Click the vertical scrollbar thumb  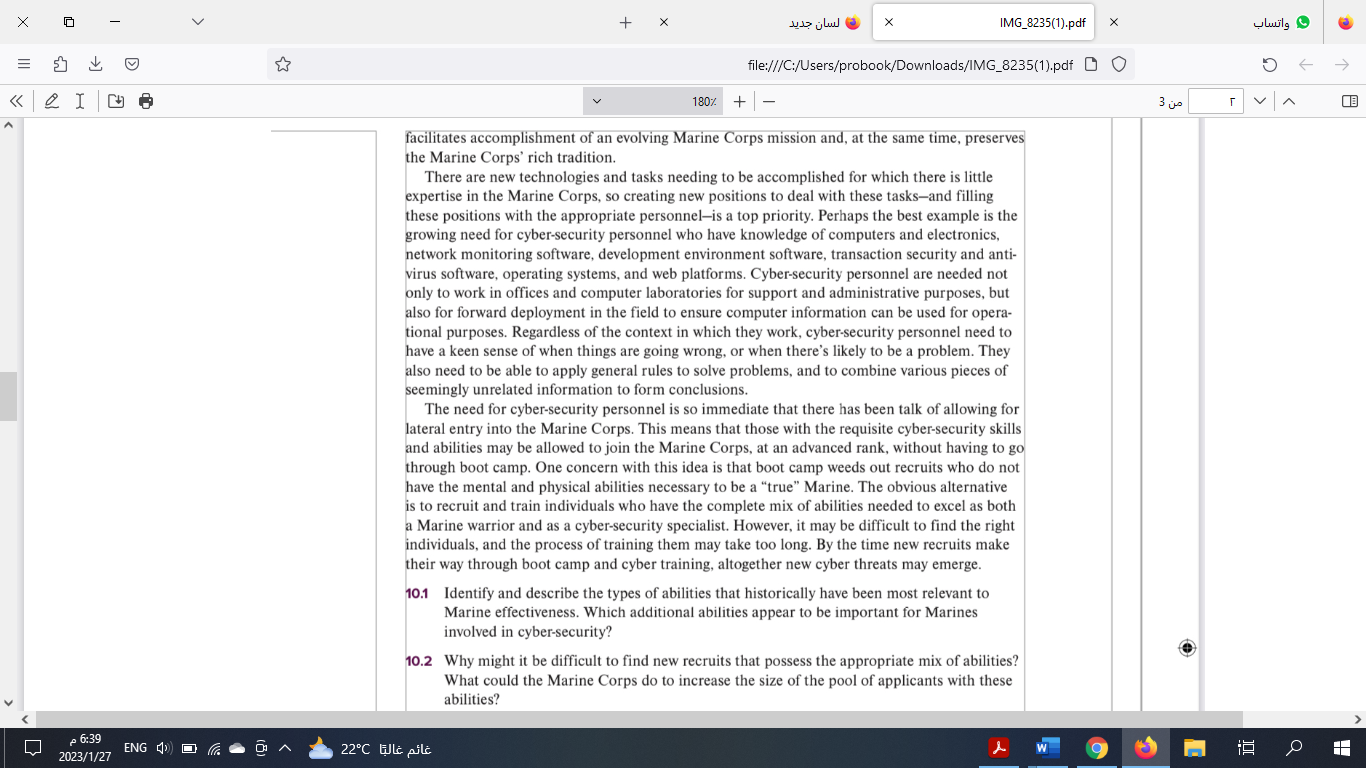coord(8,396)
